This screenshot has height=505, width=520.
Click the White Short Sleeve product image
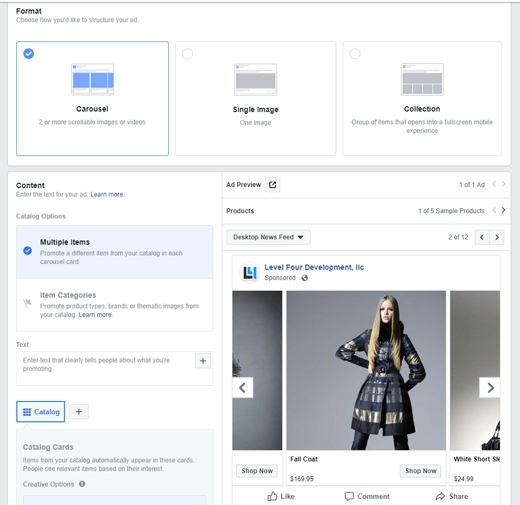(475, 370)
